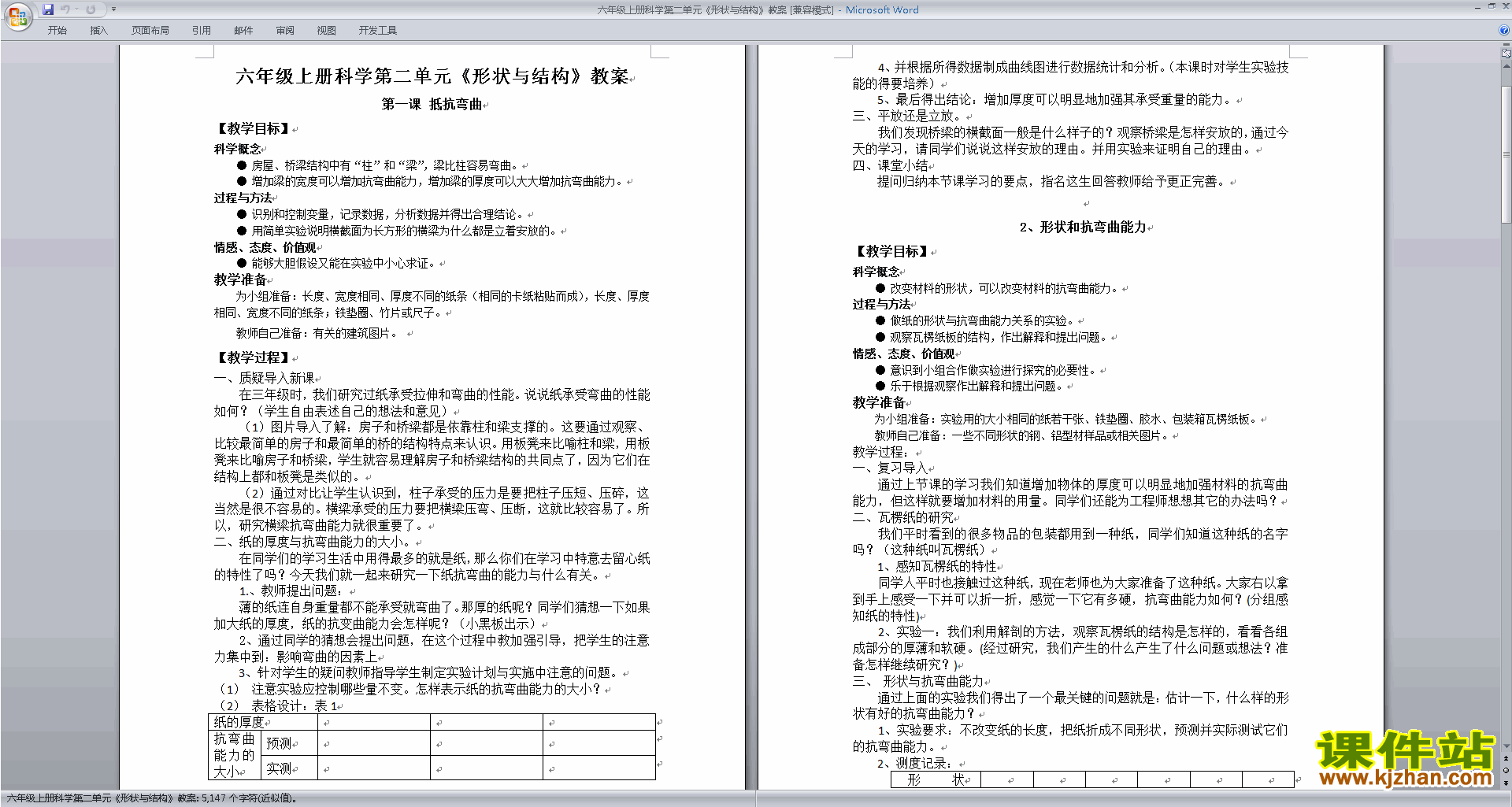Click the Undo arrow icon

(x=65, y=9)
